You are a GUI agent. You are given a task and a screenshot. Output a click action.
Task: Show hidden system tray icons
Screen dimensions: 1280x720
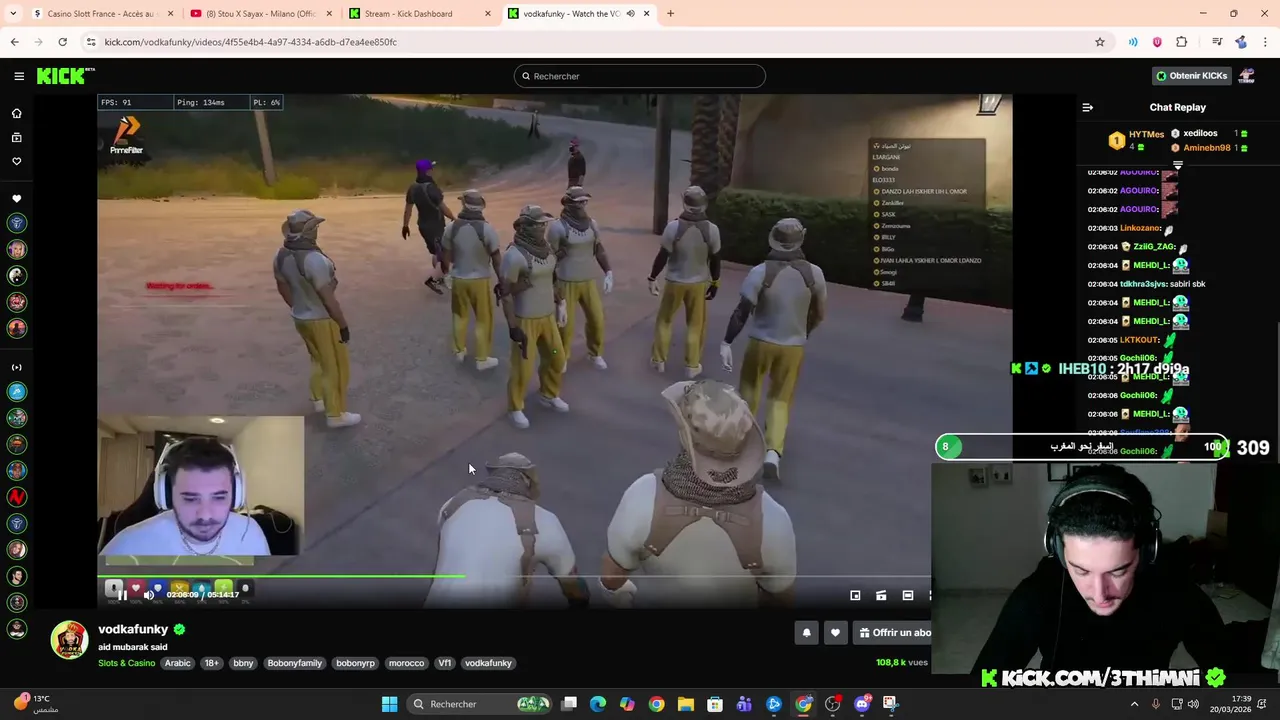(x=1134, y=704)
